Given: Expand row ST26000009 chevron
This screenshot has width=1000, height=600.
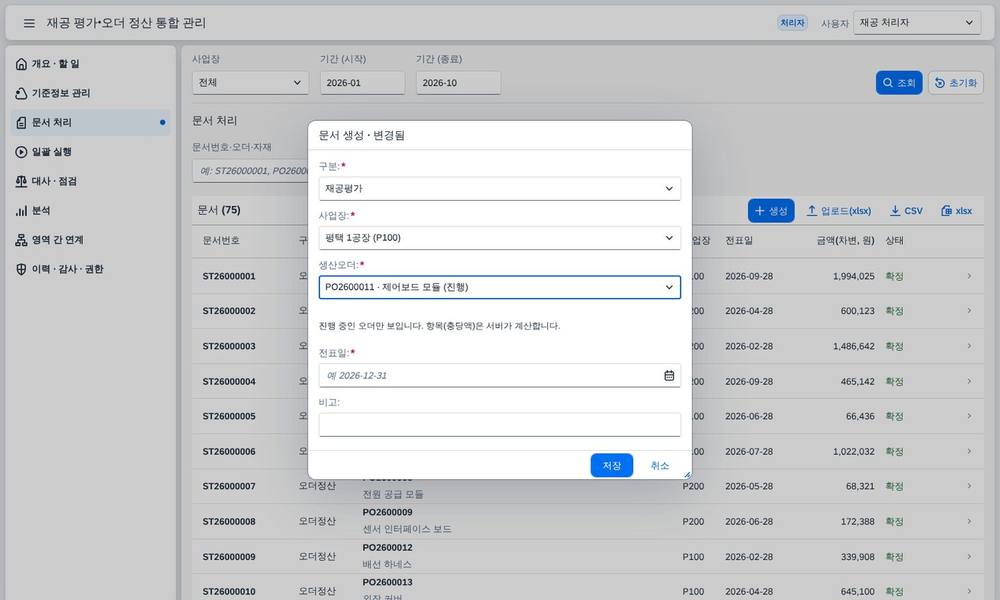Looking at the screenshot, I should (969, 556).
